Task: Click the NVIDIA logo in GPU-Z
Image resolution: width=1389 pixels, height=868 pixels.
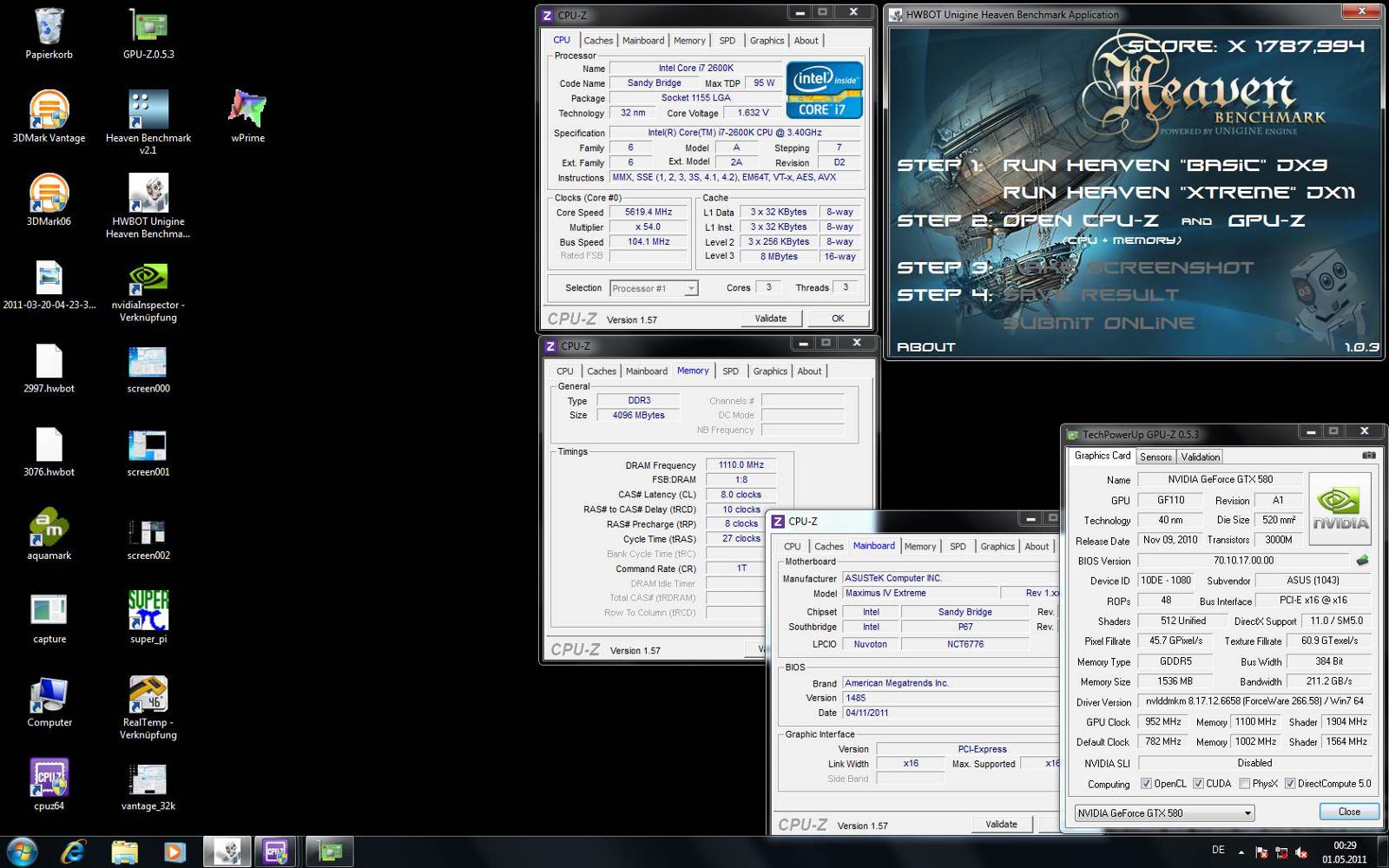Action: click(1340, 509)
